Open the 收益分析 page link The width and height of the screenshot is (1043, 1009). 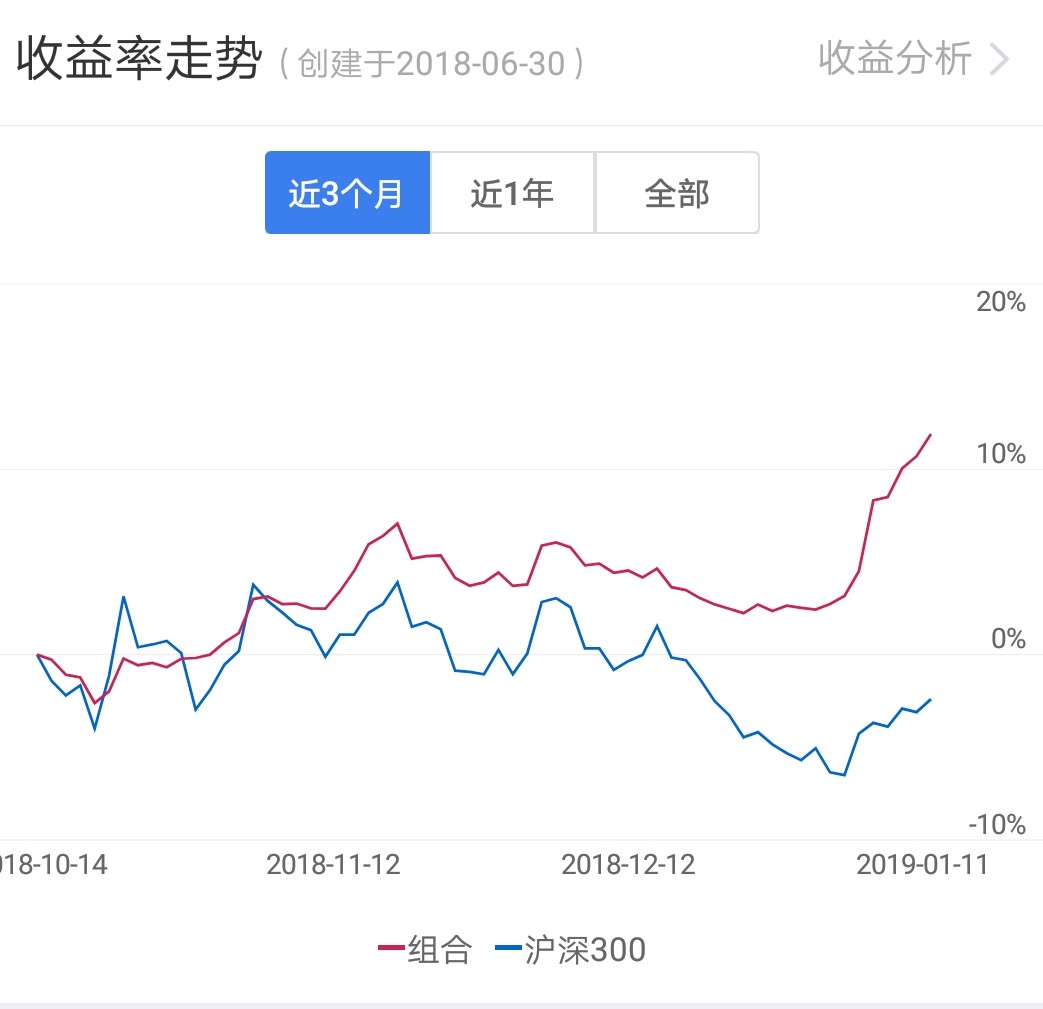click(894, 59)
